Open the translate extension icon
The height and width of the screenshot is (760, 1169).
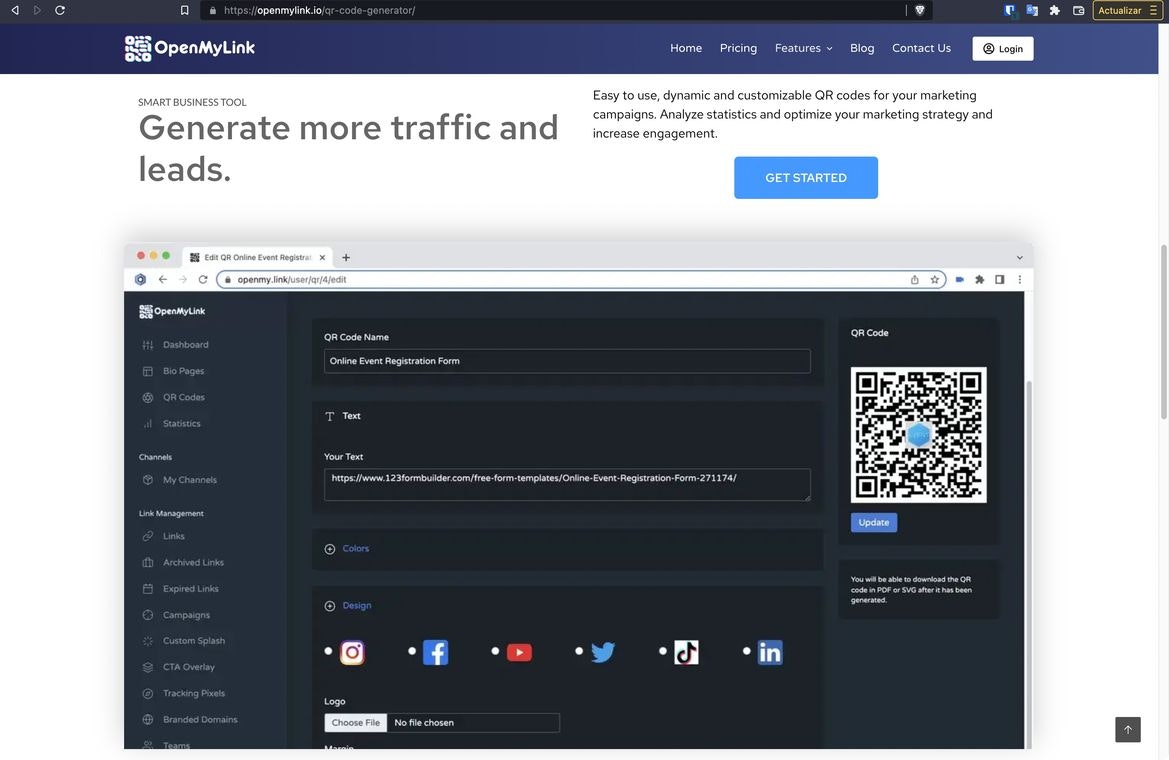(x=1032, y=10)
